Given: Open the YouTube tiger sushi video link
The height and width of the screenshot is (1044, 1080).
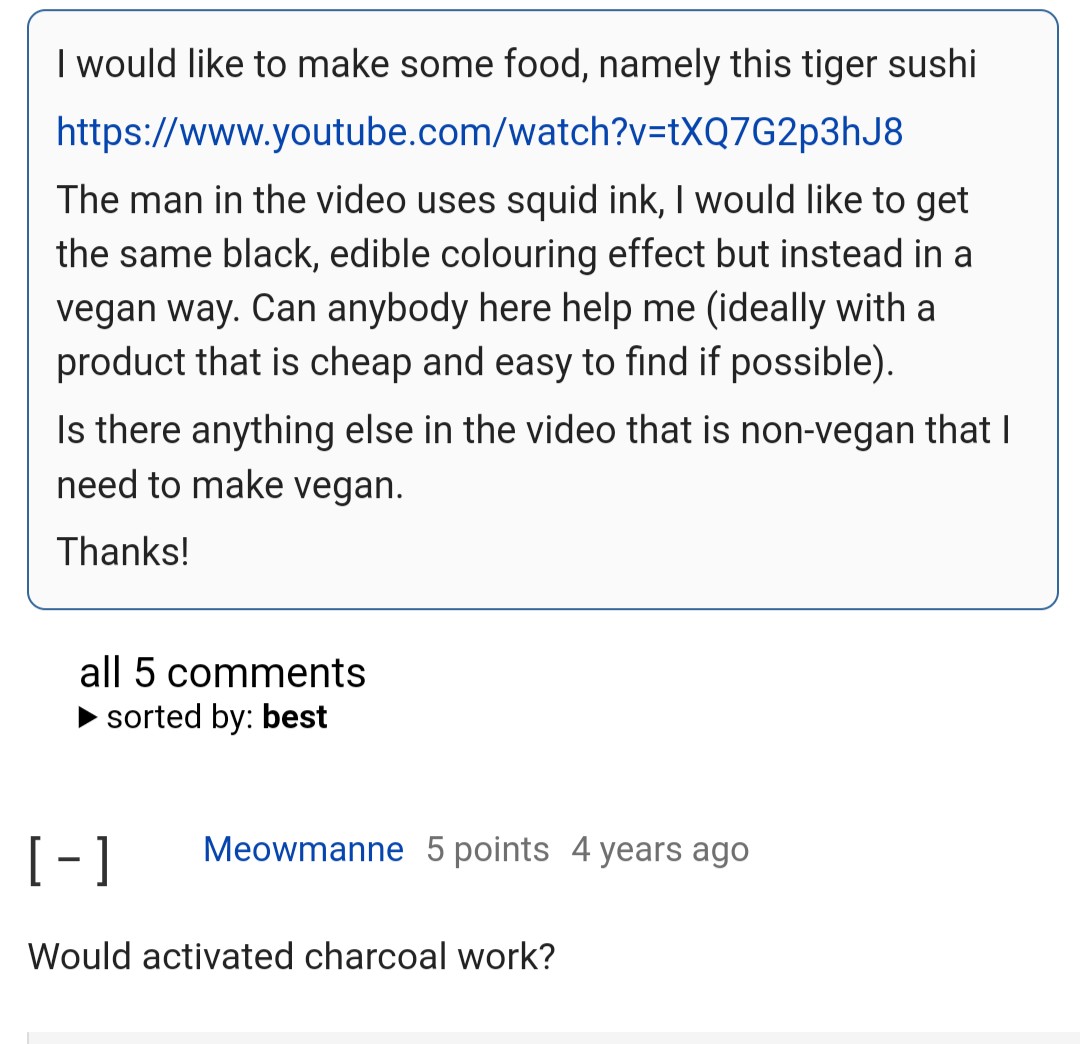Looking at the screenshot, I should [480, 131].
